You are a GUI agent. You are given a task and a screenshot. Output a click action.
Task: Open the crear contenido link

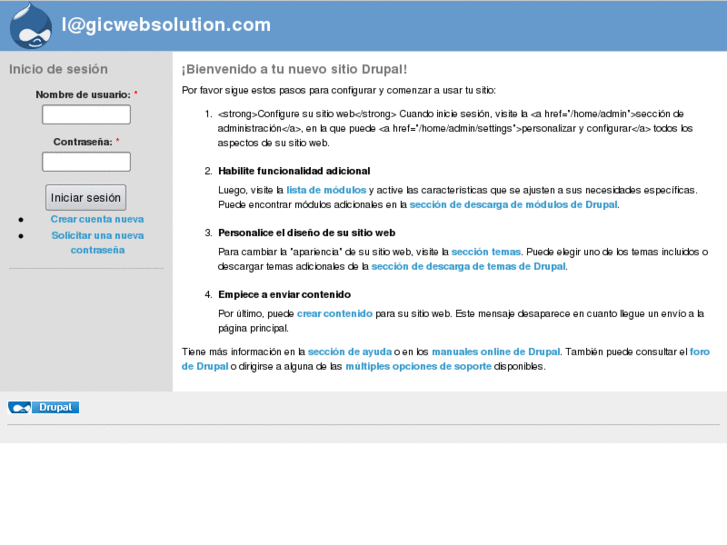pos(335,314)
